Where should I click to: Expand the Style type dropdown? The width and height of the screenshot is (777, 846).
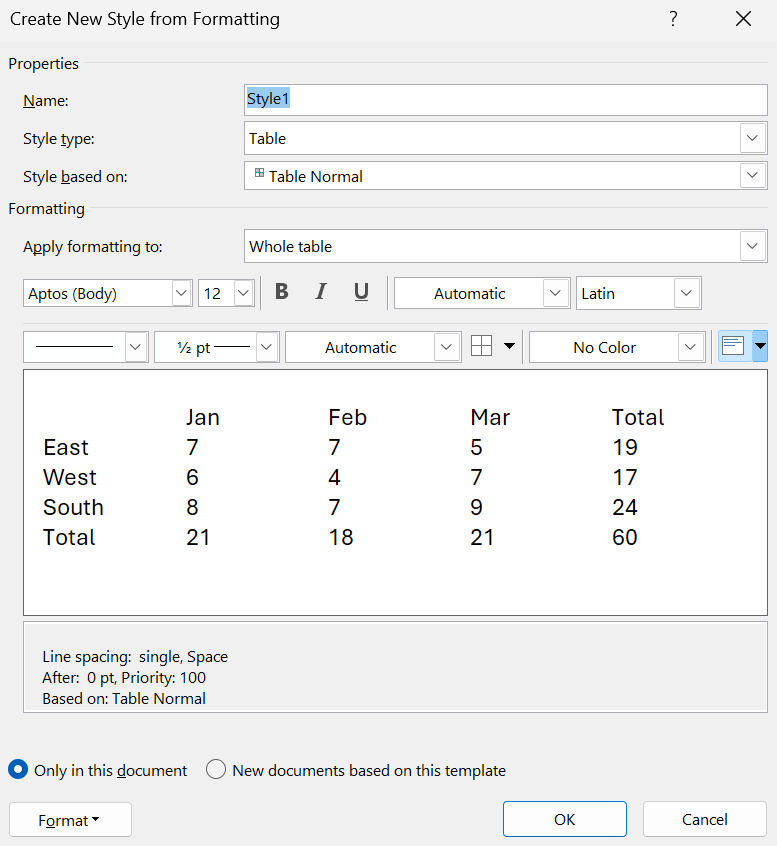752,138
